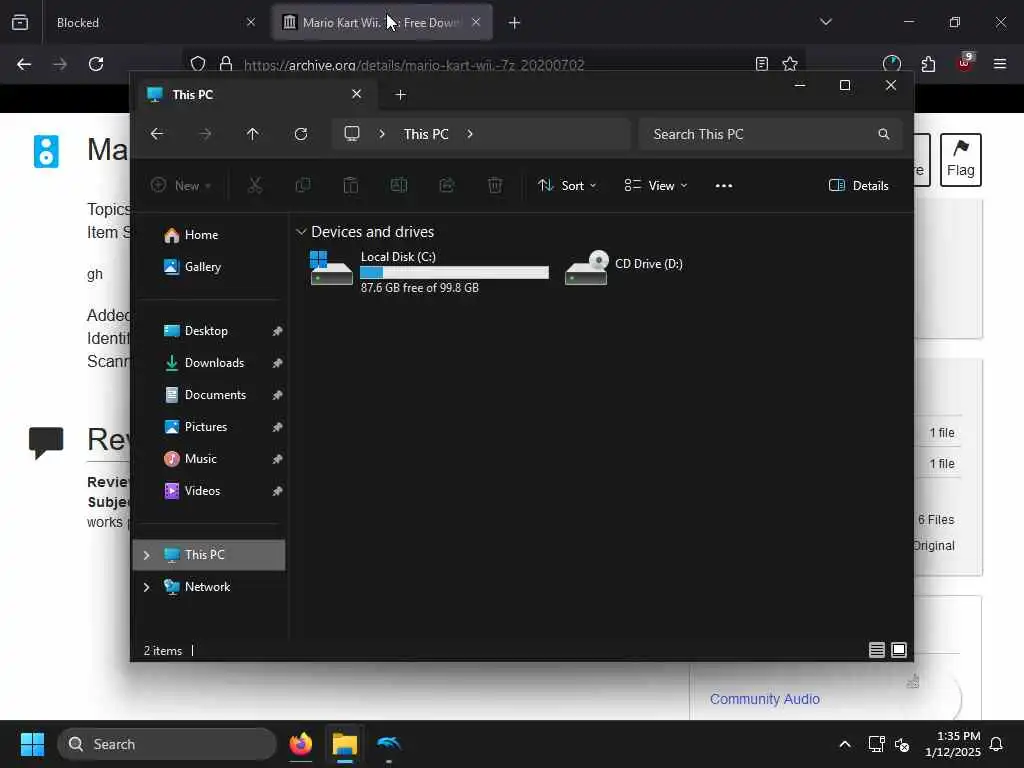Open the Firefox hamburger menu
The width and height of the screenshot is (1024, 768).
click(999, 64)
